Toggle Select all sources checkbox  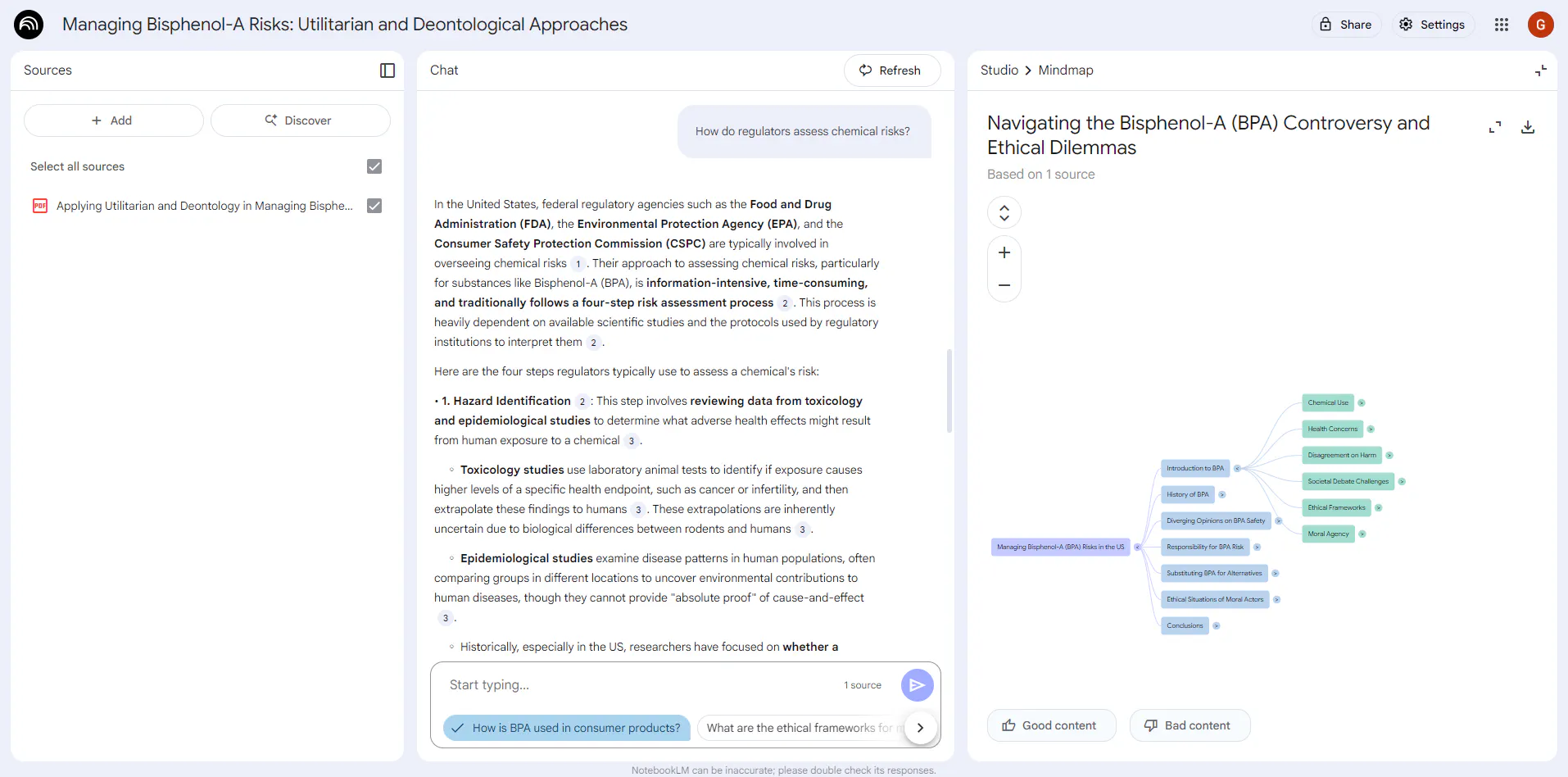click(x=374, y=166)
